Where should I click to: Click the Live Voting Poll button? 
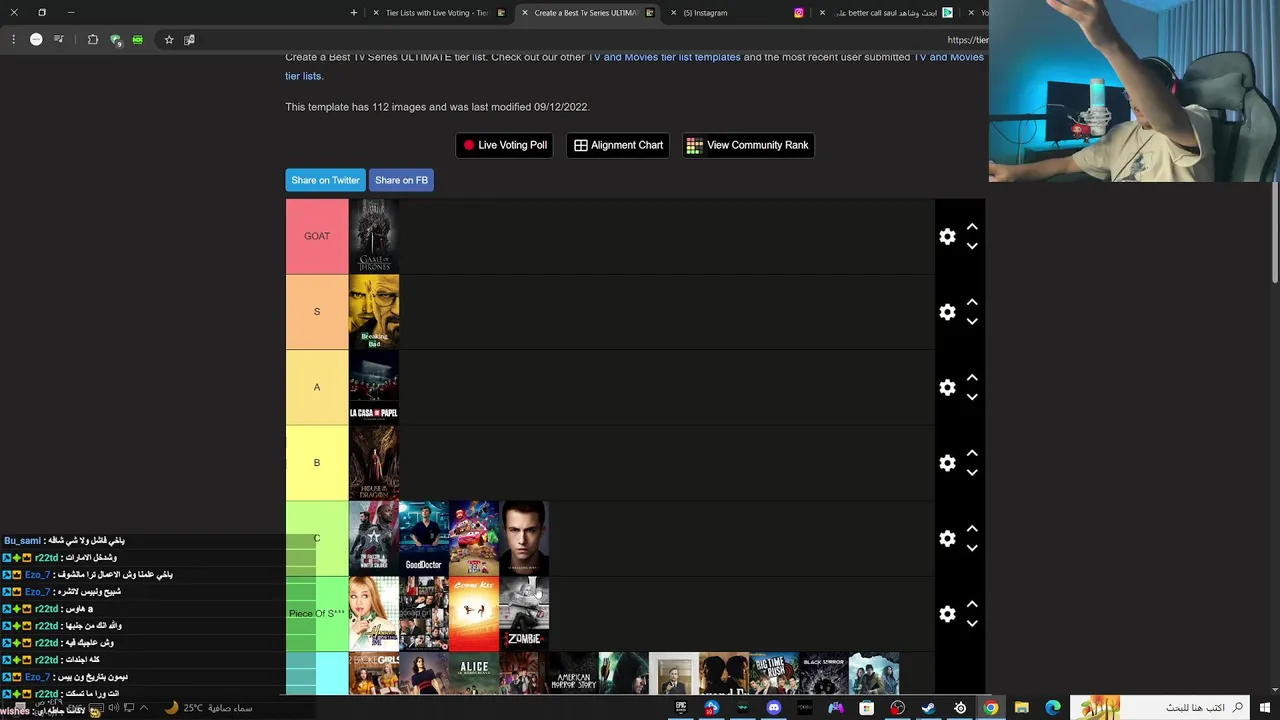pos(504,145)
